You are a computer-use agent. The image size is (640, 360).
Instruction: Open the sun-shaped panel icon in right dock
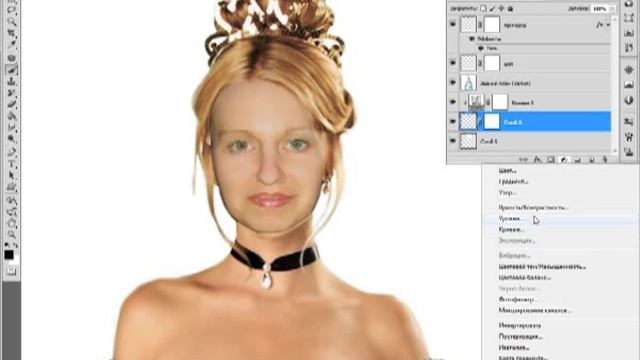(x=629, y=70)
